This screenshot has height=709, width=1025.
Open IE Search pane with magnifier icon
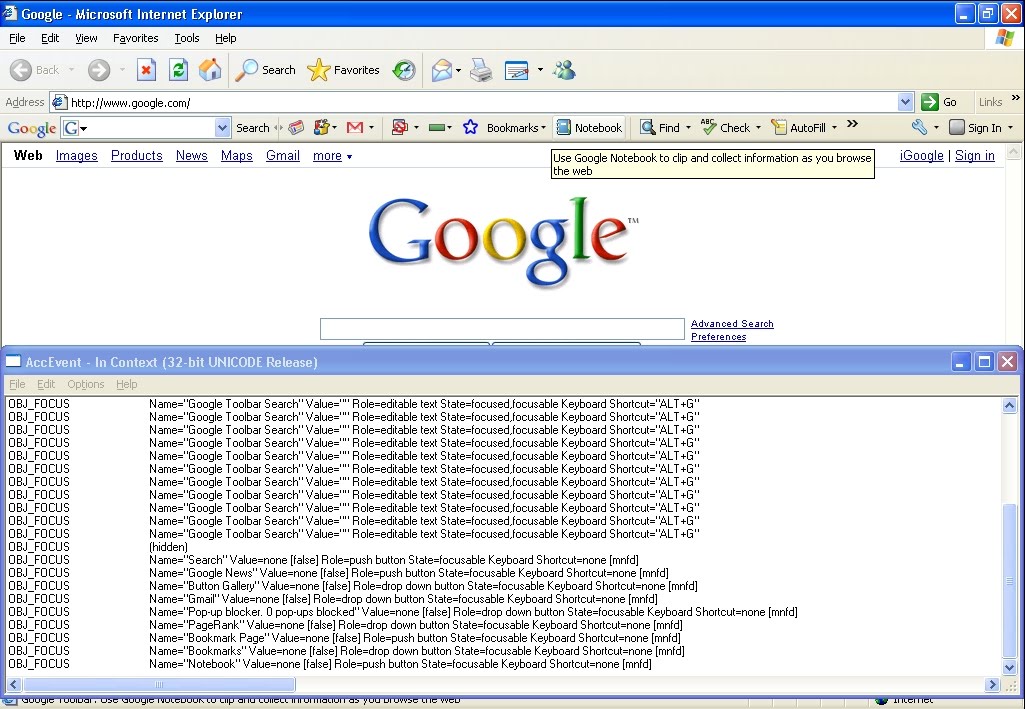pyautogui.click(x=265, y=70)
